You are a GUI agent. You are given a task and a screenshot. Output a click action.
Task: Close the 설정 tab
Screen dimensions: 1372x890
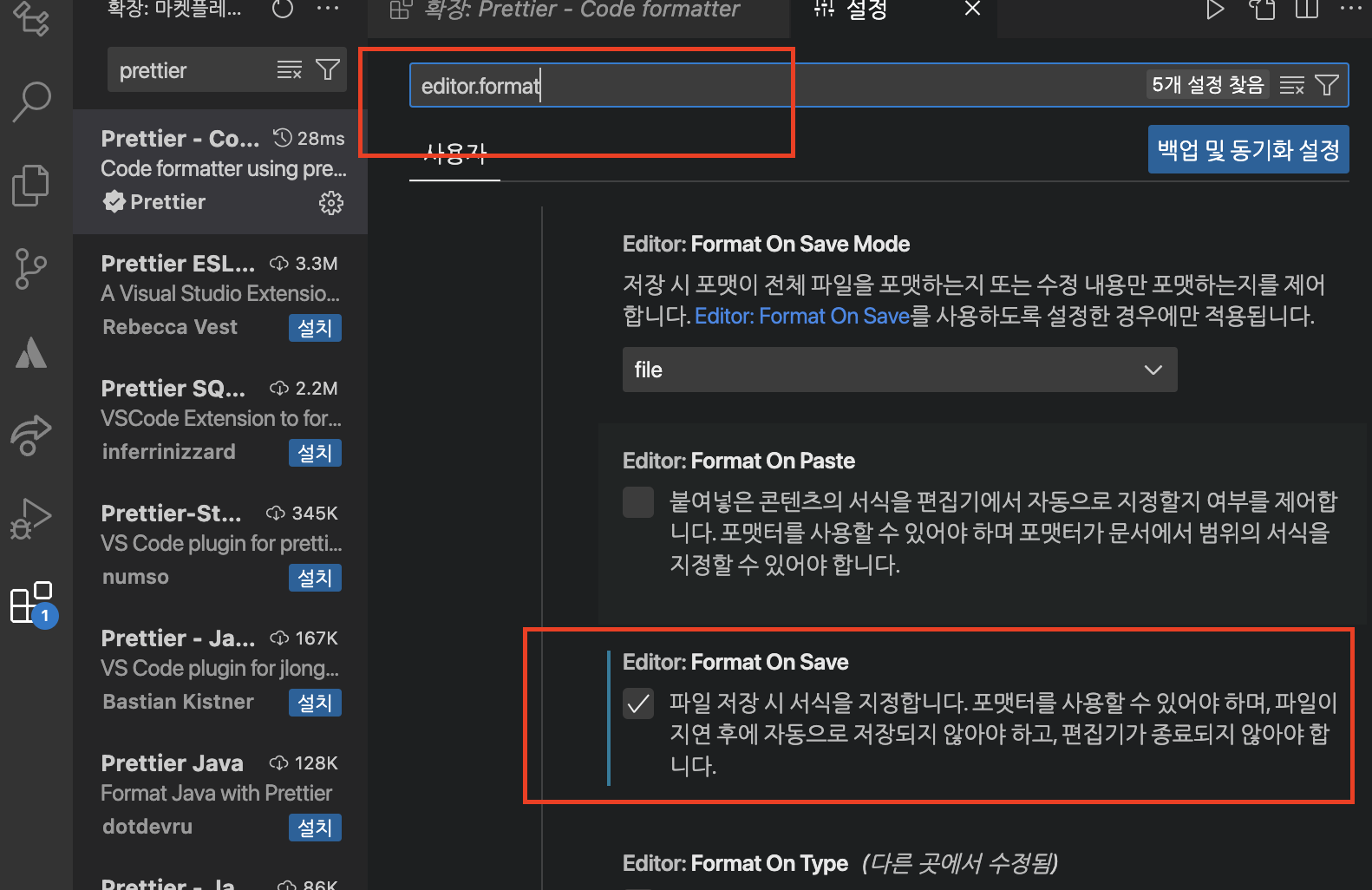point(973,9)
